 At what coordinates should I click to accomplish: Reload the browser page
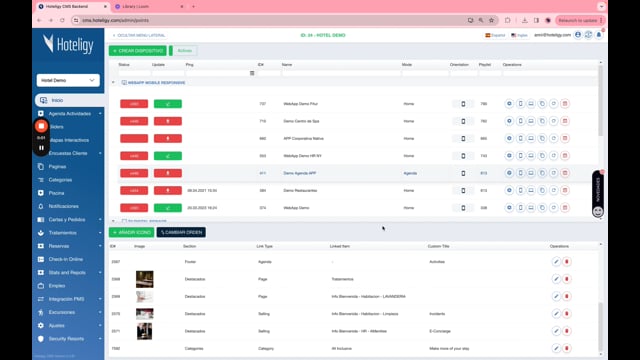[x=62, y=20]
